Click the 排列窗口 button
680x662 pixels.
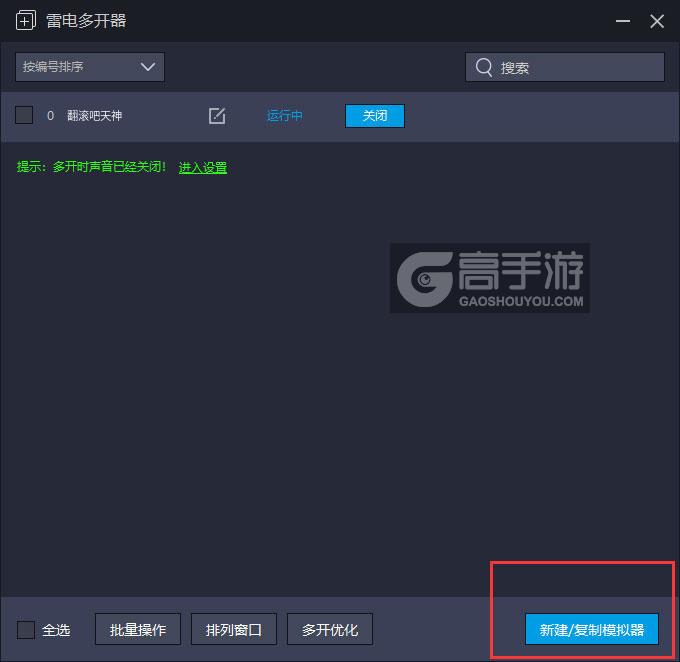click(234, 629)
